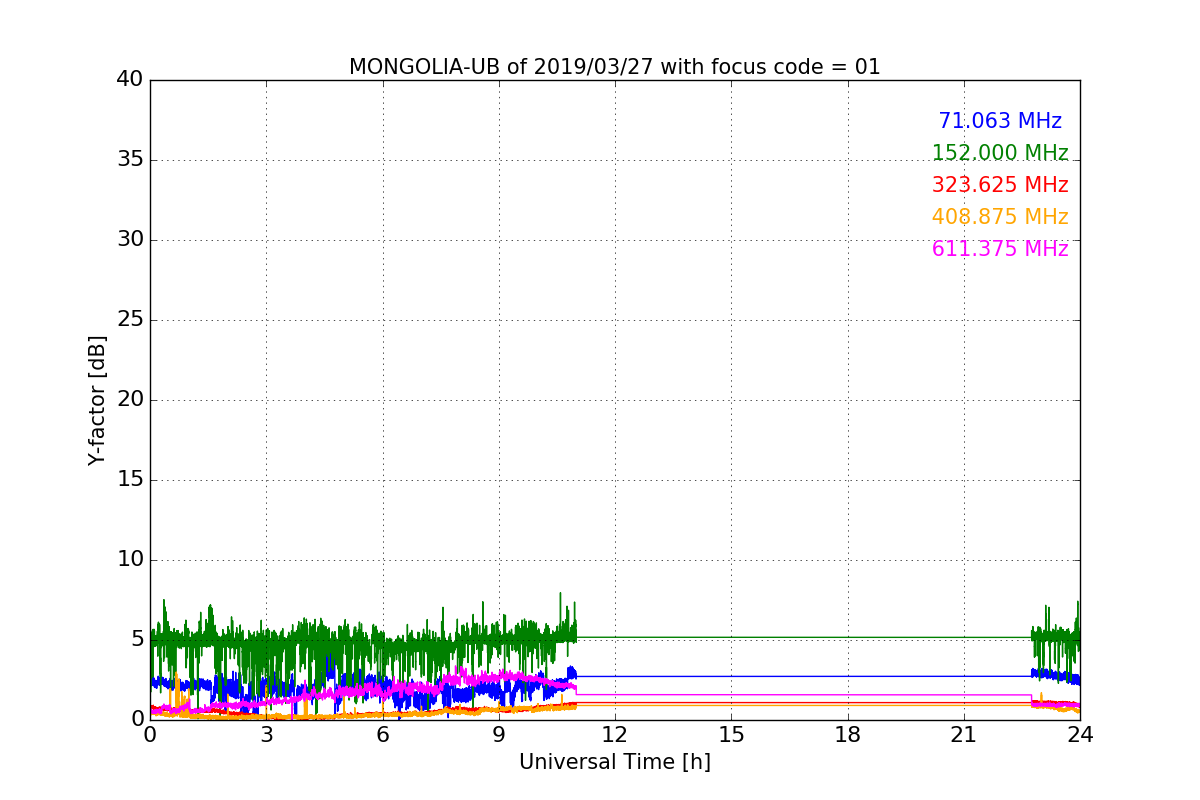The width and height of the screenshot is (1200, 800).
Task: Click the y-axis tick label 10
Action: tap(130, 559)
